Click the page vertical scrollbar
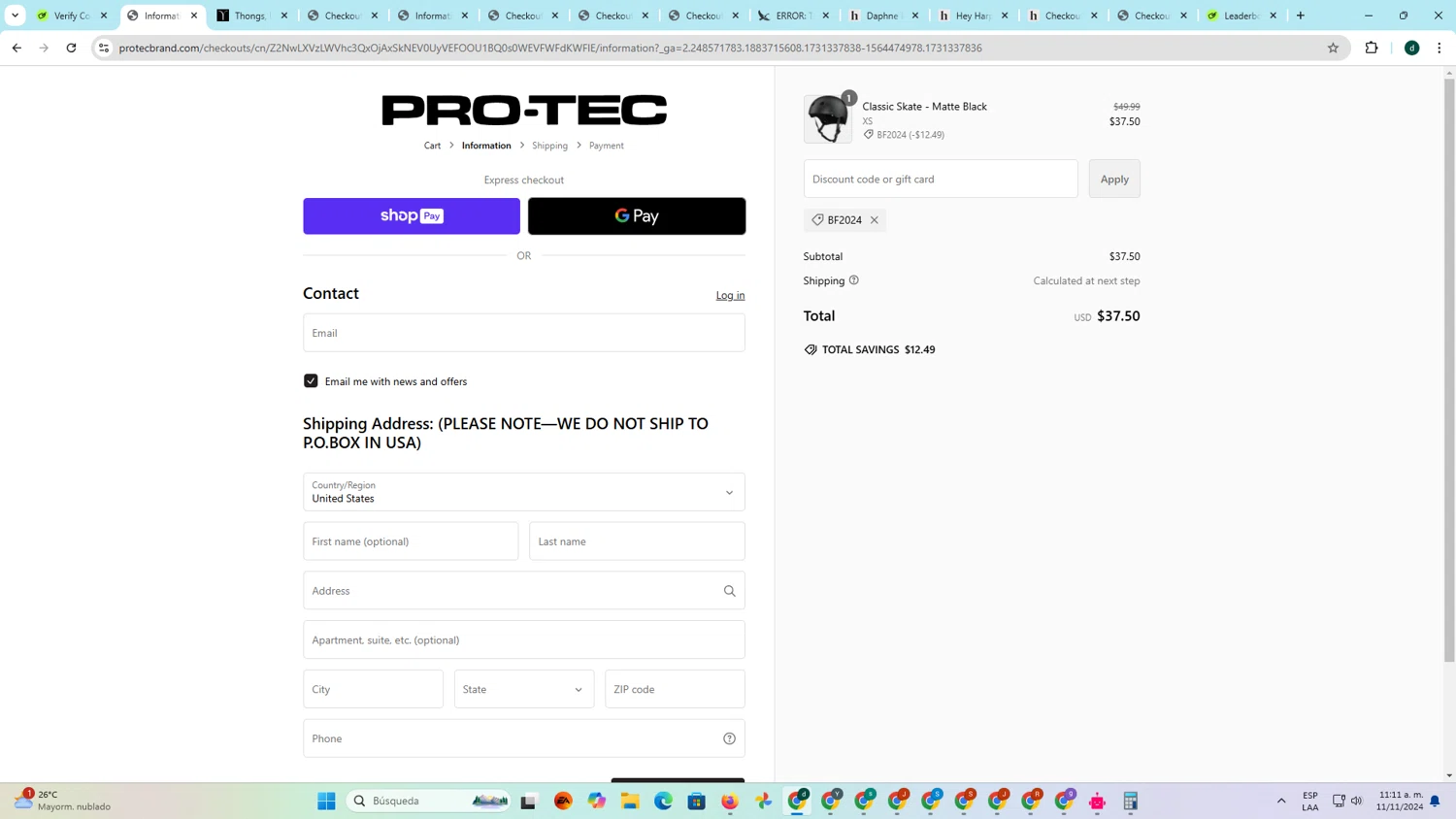This screenshot has width=1456, height=819. (1449, 369)
